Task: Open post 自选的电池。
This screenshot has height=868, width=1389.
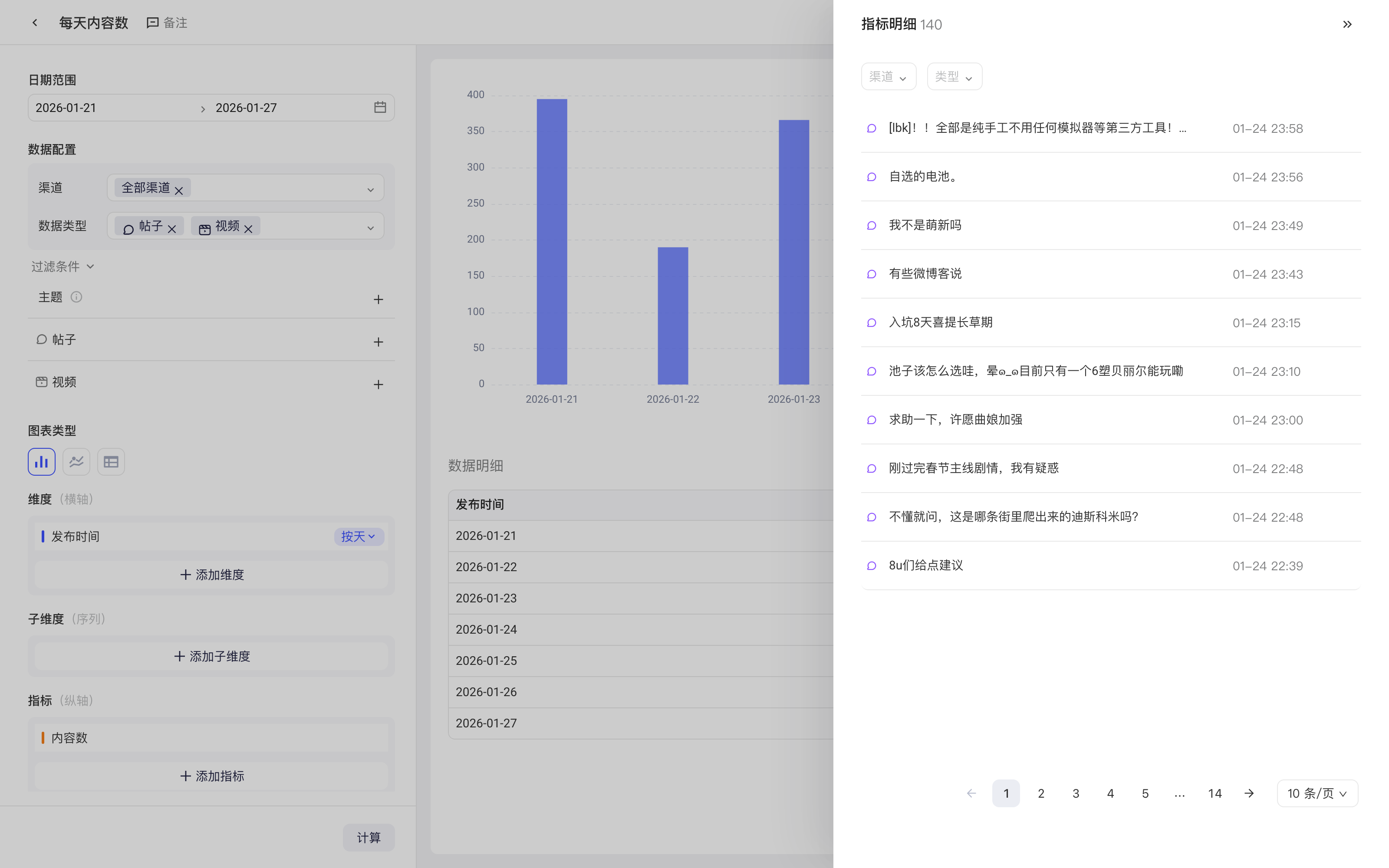Action: point(1111,177)
